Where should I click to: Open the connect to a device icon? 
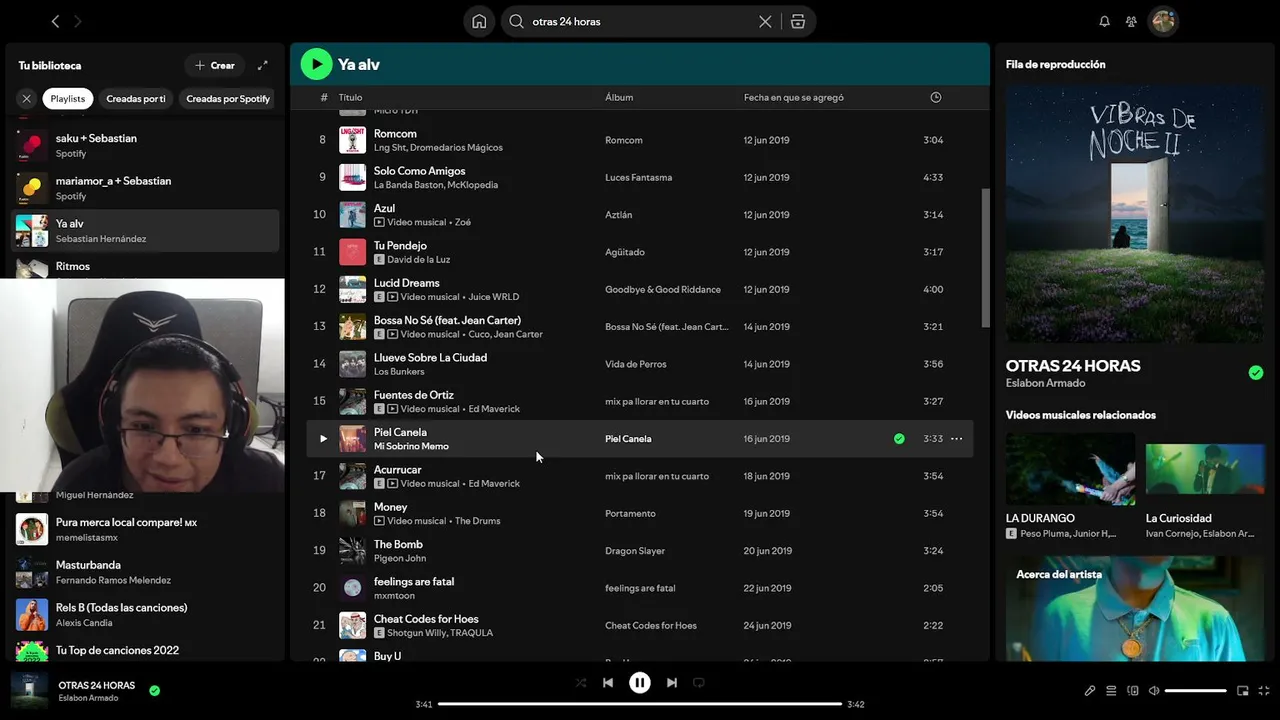coord(1133,691)
